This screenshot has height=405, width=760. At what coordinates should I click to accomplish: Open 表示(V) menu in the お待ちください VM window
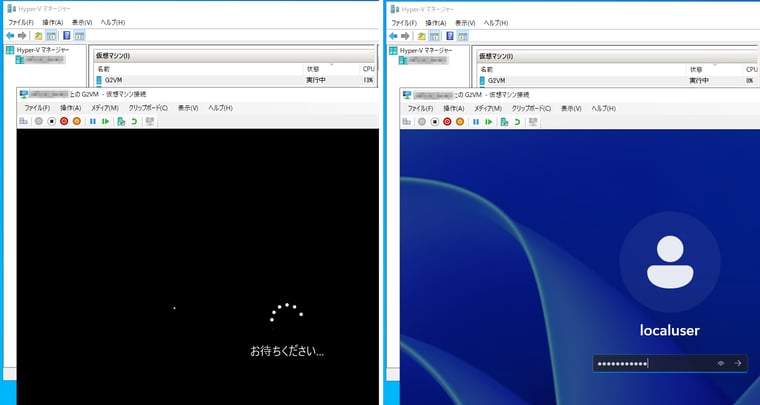pos(188,108)
